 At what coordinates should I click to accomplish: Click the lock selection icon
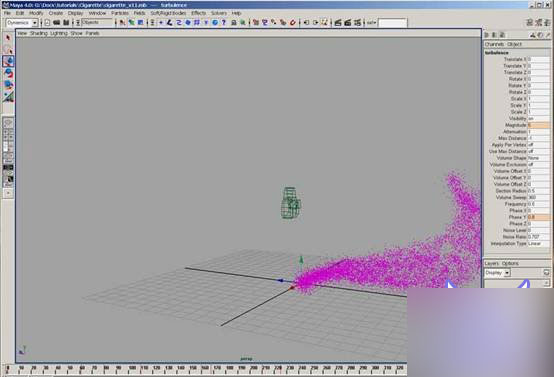point(234,23)
